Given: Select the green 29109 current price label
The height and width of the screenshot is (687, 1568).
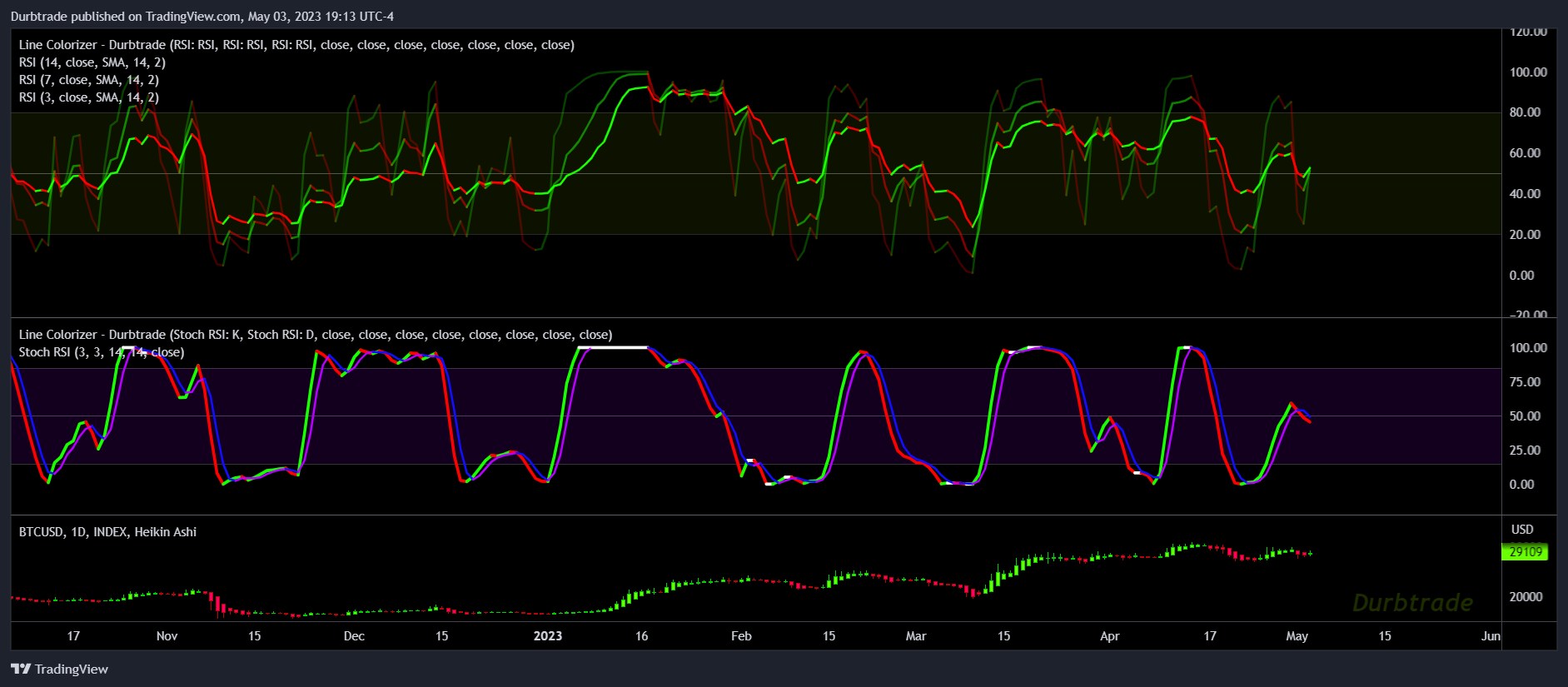Looking at the screenshot, I should tap(1526, 551).
